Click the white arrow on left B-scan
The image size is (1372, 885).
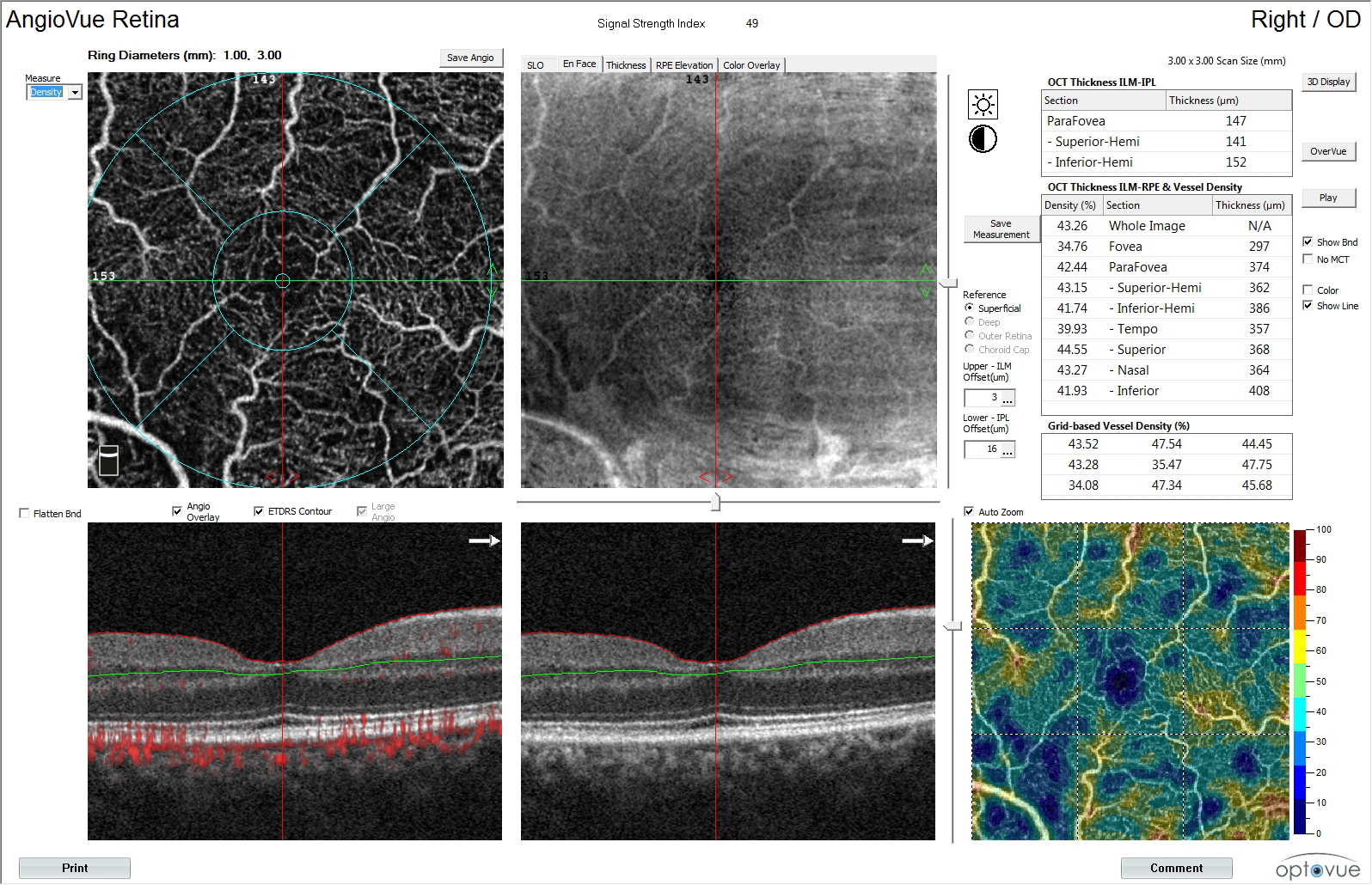point(484,540)
